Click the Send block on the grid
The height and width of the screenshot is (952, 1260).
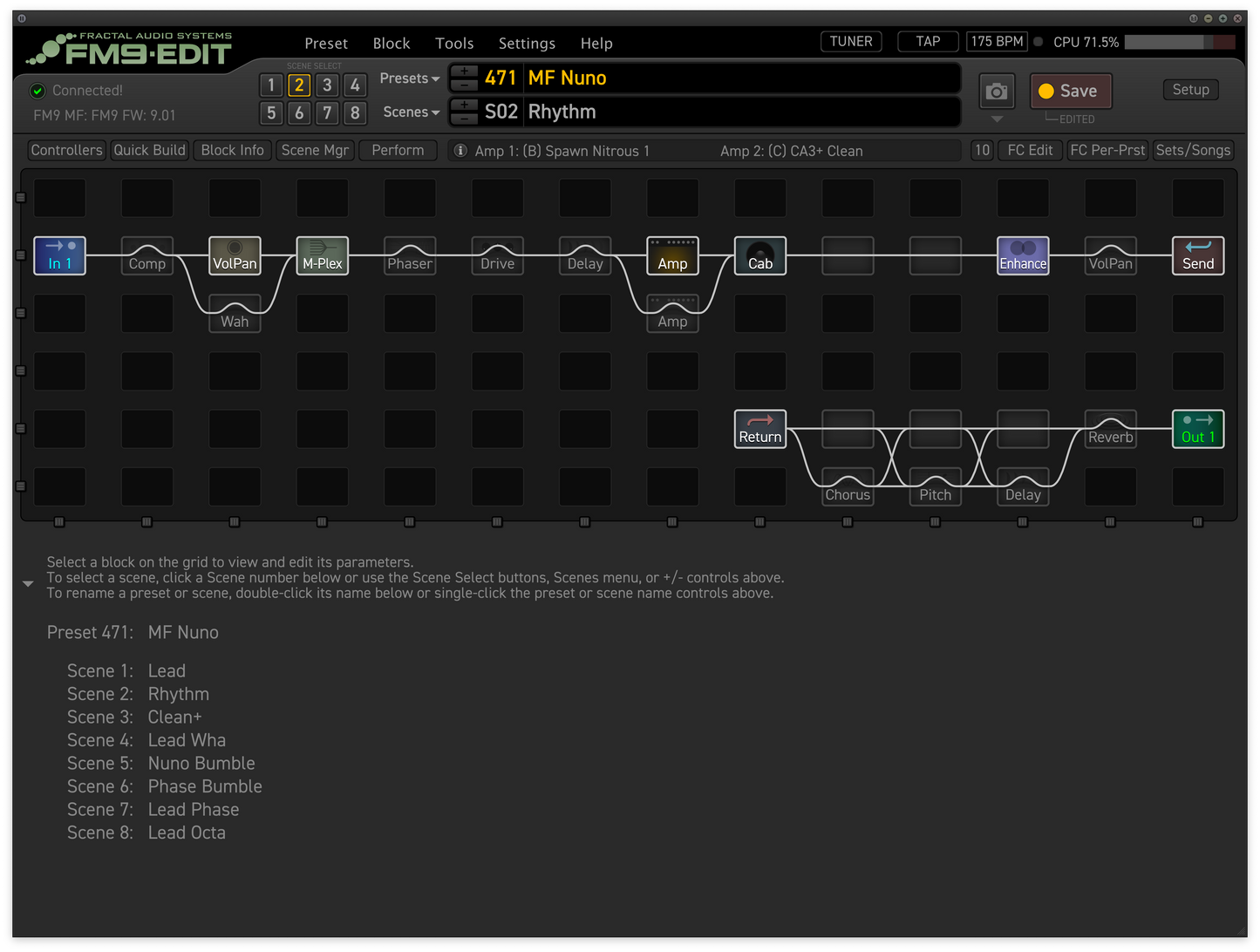coord(1197,255)
